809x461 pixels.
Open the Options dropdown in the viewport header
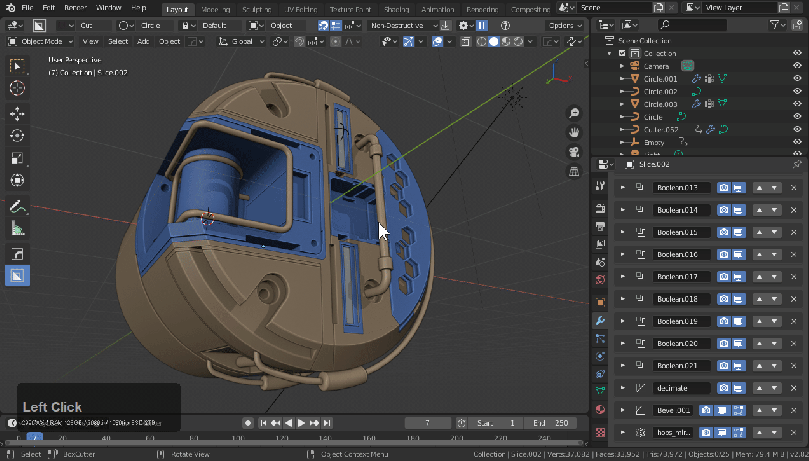[x=566, y=25]
